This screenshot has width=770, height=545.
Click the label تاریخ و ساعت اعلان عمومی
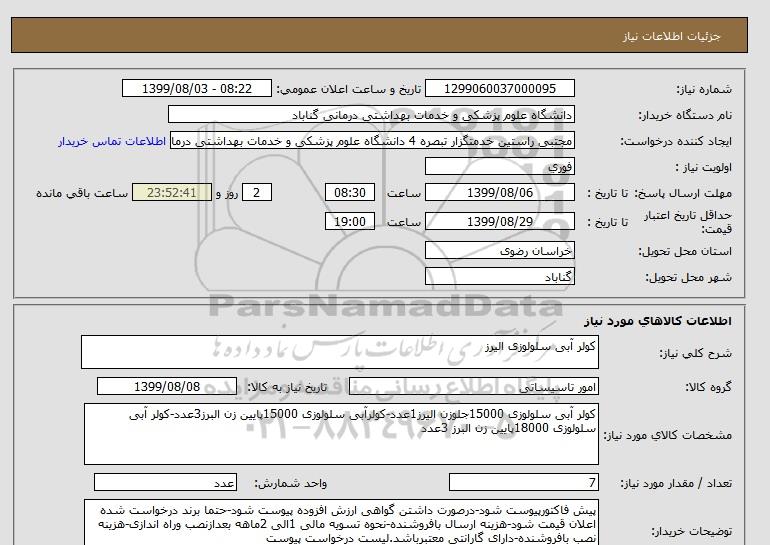click(349, 89)
